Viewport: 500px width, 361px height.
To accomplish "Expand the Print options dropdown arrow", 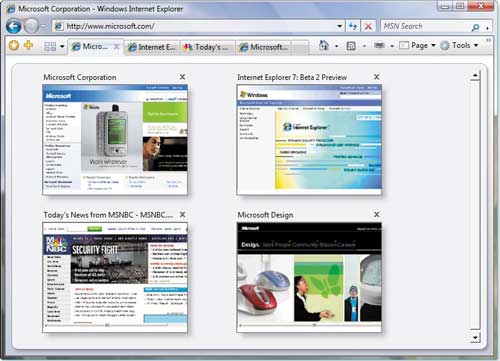I will click(392, 46).
